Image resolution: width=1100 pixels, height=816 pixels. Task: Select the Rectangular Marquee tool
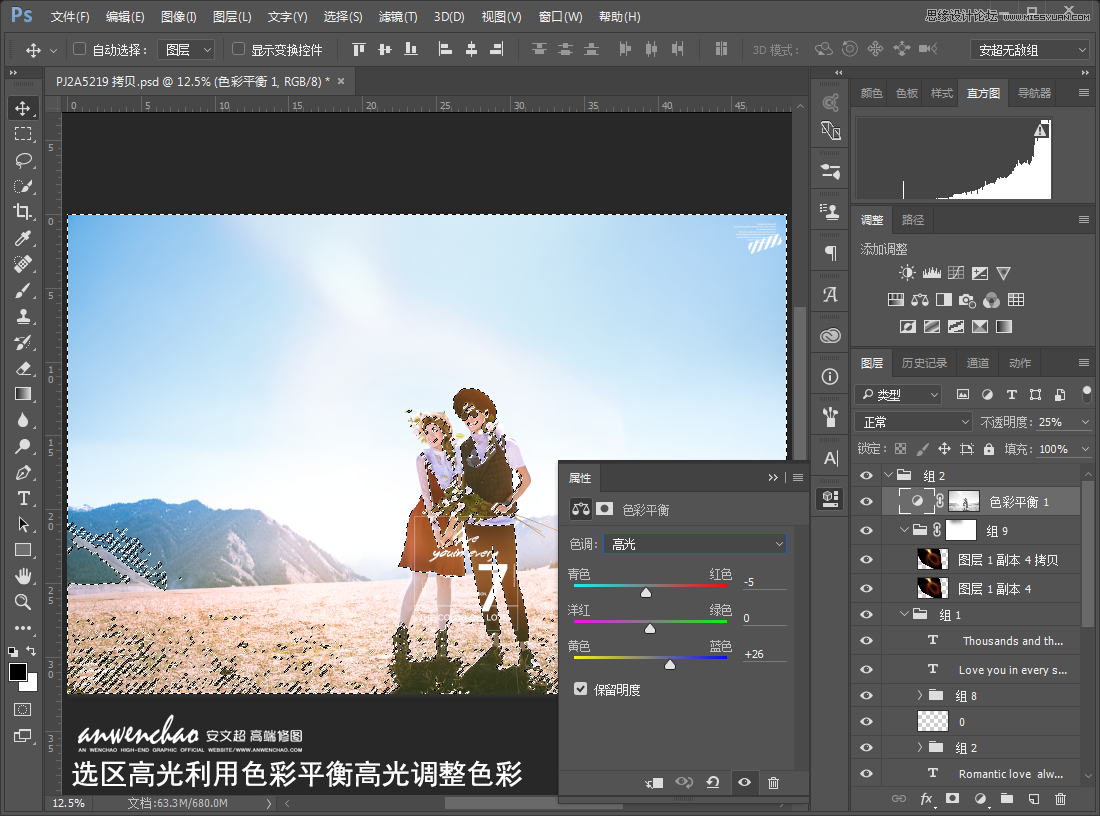pos(22,134)
